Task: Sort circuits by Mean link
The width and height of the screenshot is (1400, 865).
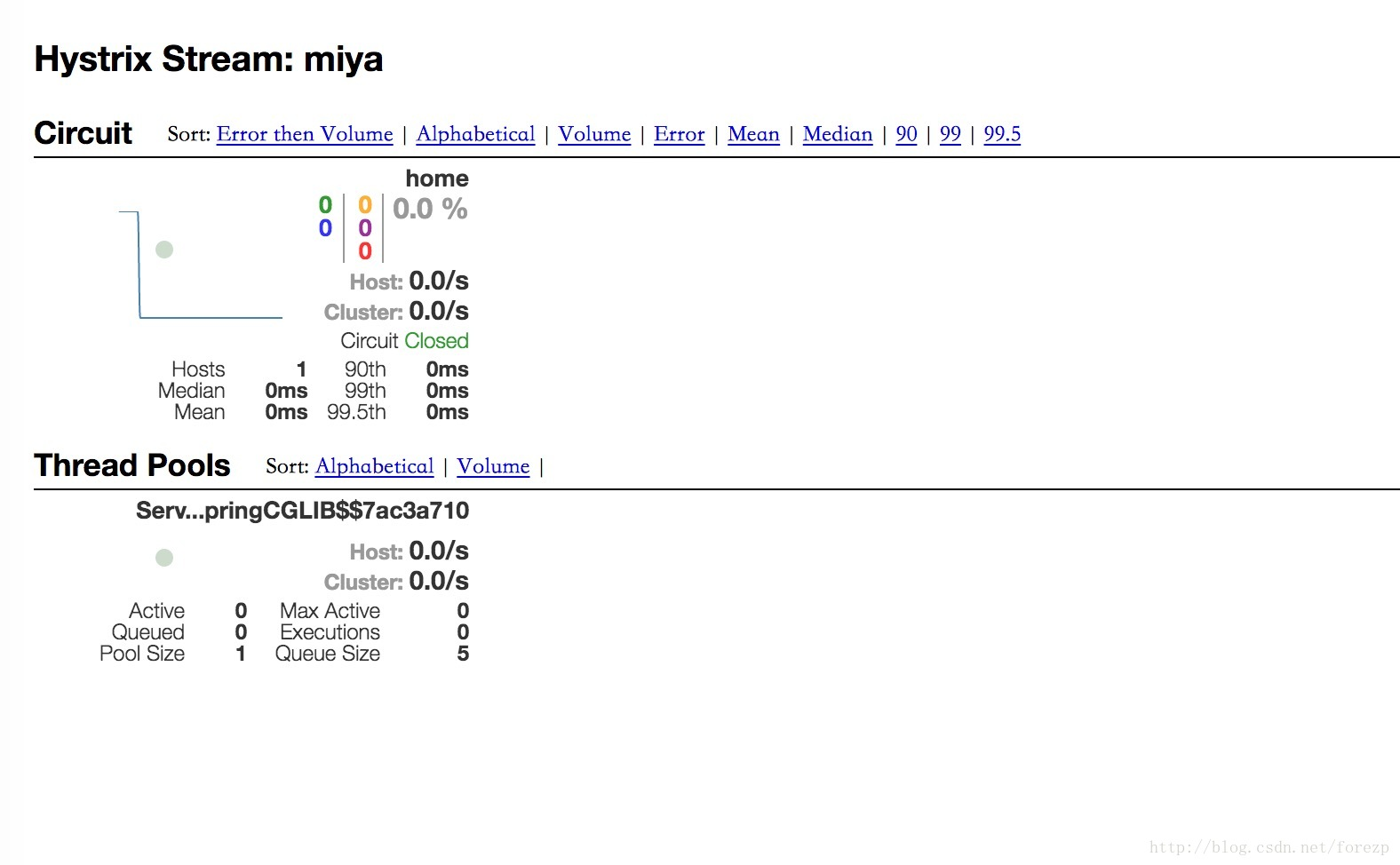Action: coord(753,134)
